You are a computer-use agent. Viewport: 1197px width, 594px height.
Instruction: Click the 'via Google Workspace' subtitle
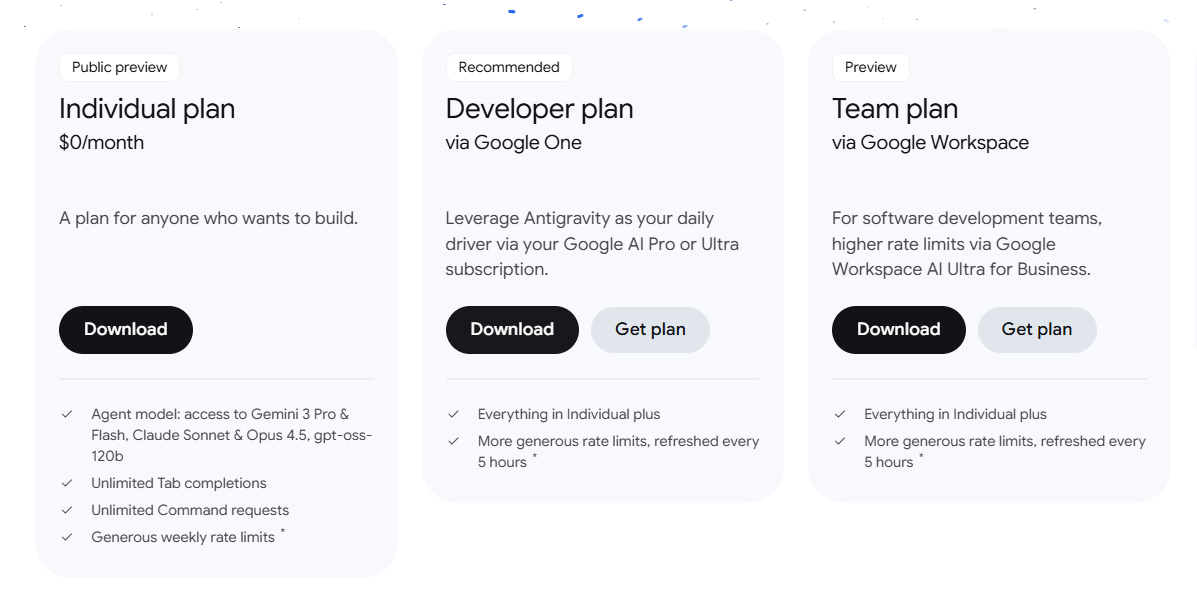[930, 143]
